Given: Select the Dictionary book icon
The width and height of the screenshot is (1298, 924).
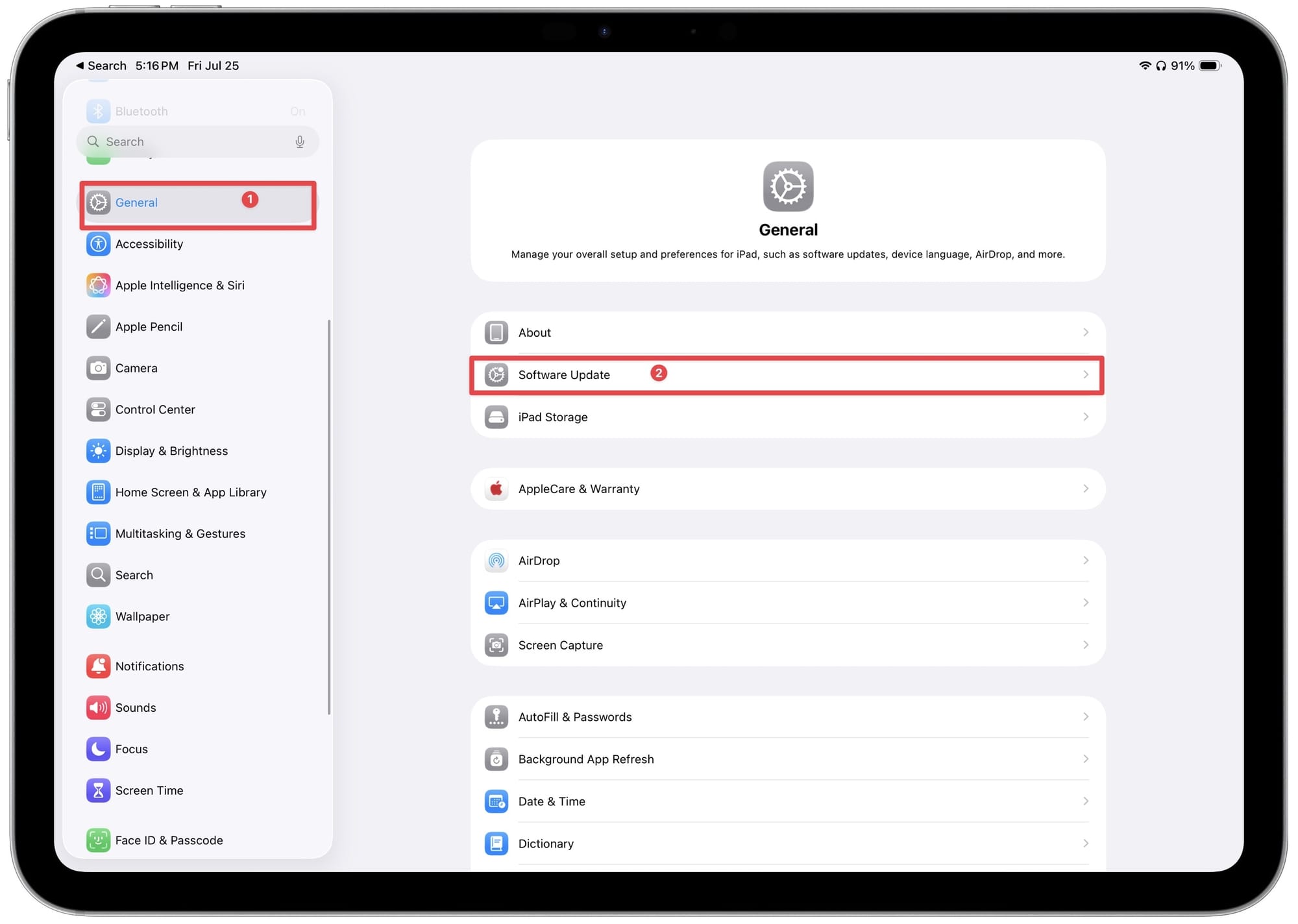Looking at the screenshot, I should 496,844.
